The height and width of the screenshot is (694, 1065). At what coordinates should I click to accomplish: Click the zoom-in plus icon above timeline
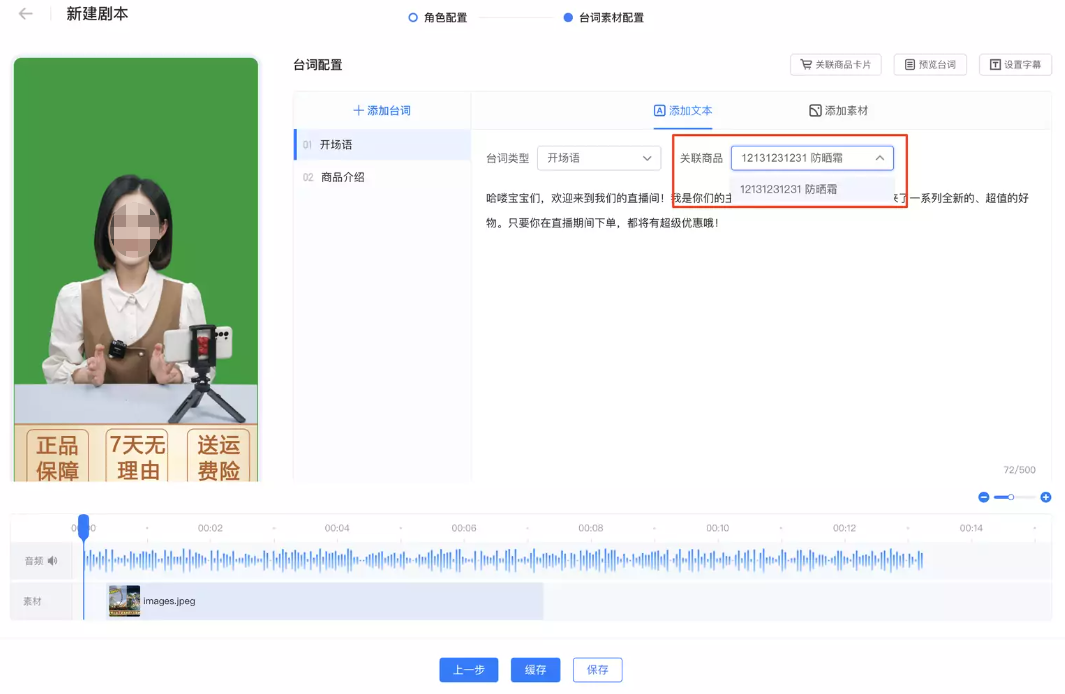1045,497
